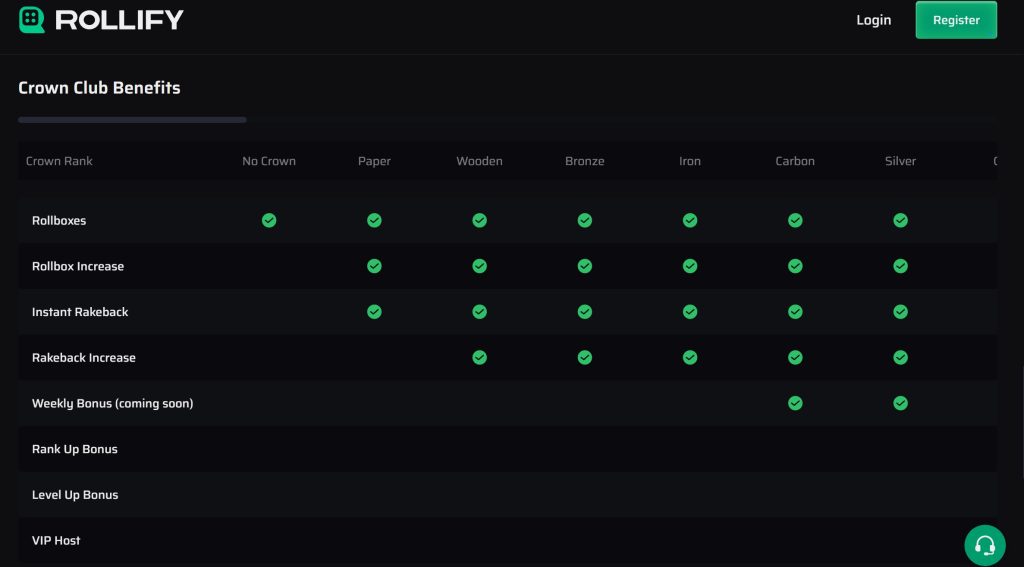Click the ROLLIFY brand name text

click(119, 20)
